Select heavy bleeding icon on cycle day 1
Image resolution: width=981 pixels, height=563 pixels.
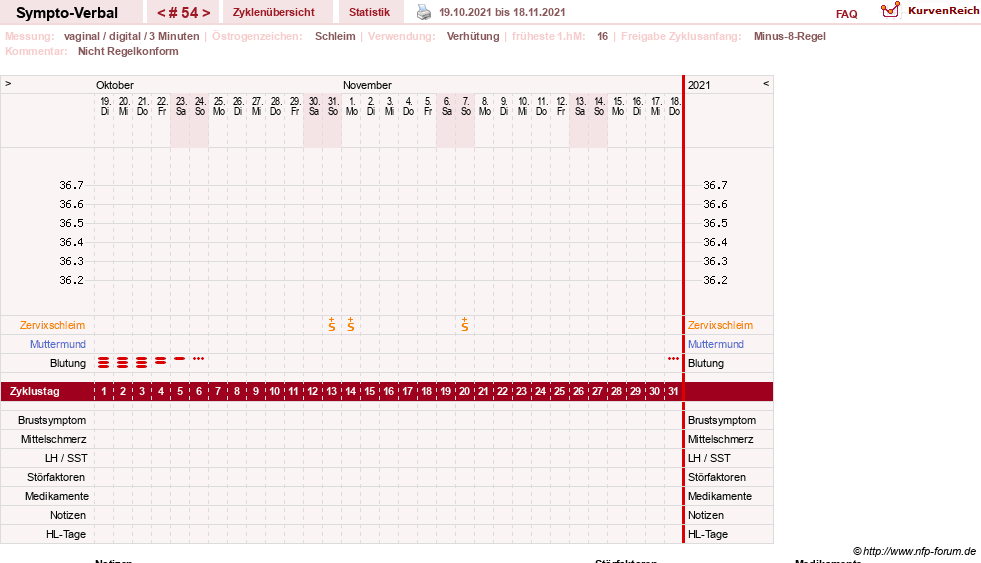coord(104,362)
